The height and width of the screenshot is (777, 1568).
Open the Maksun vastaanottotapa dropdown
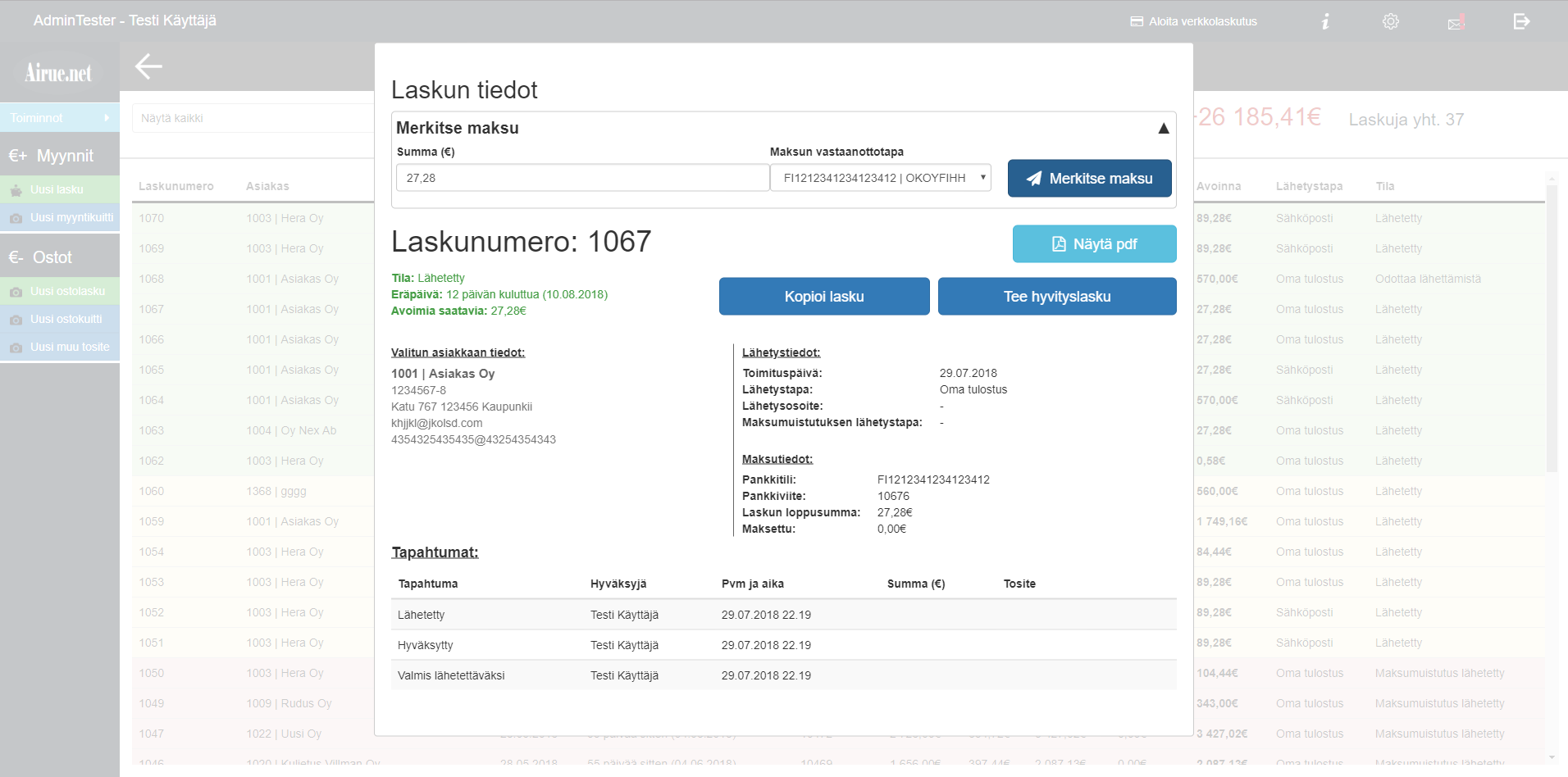[880, 178]
